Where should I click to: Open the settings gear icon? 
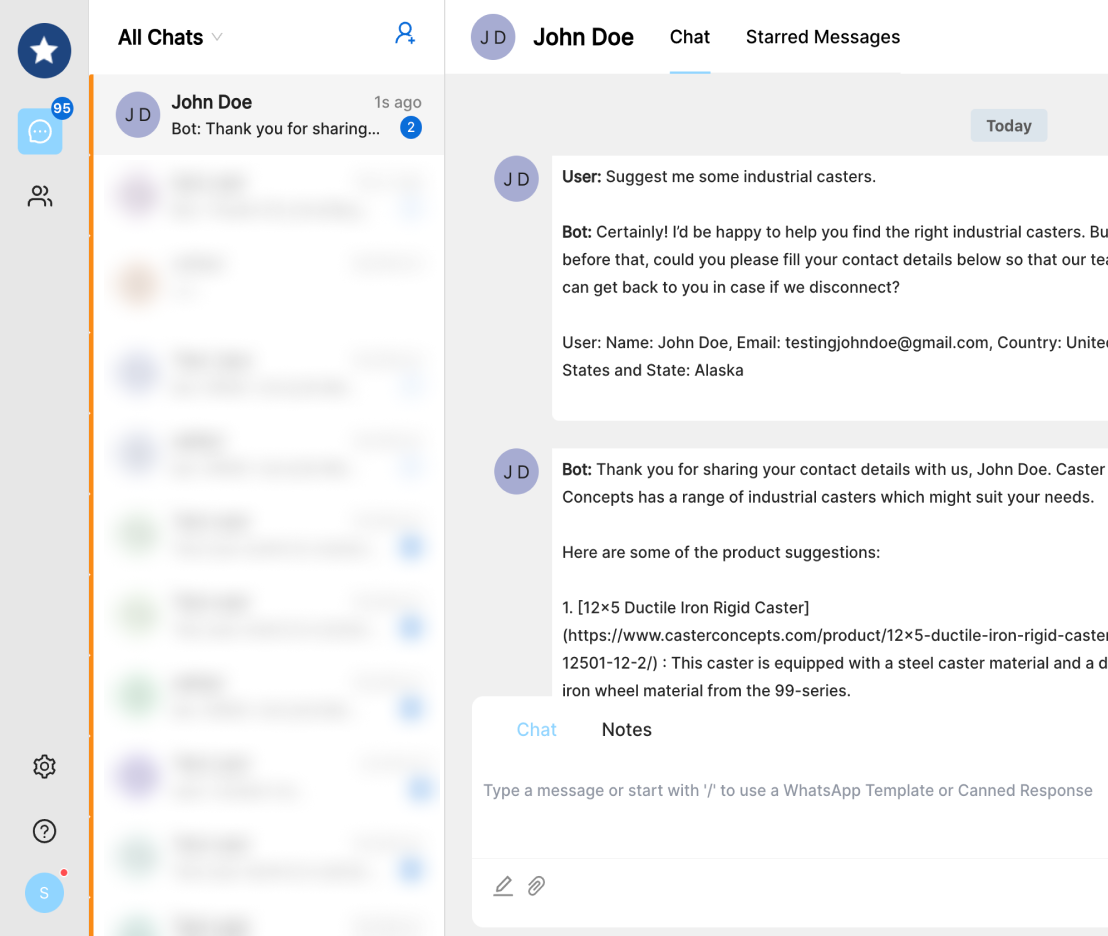tap(44, 767)
